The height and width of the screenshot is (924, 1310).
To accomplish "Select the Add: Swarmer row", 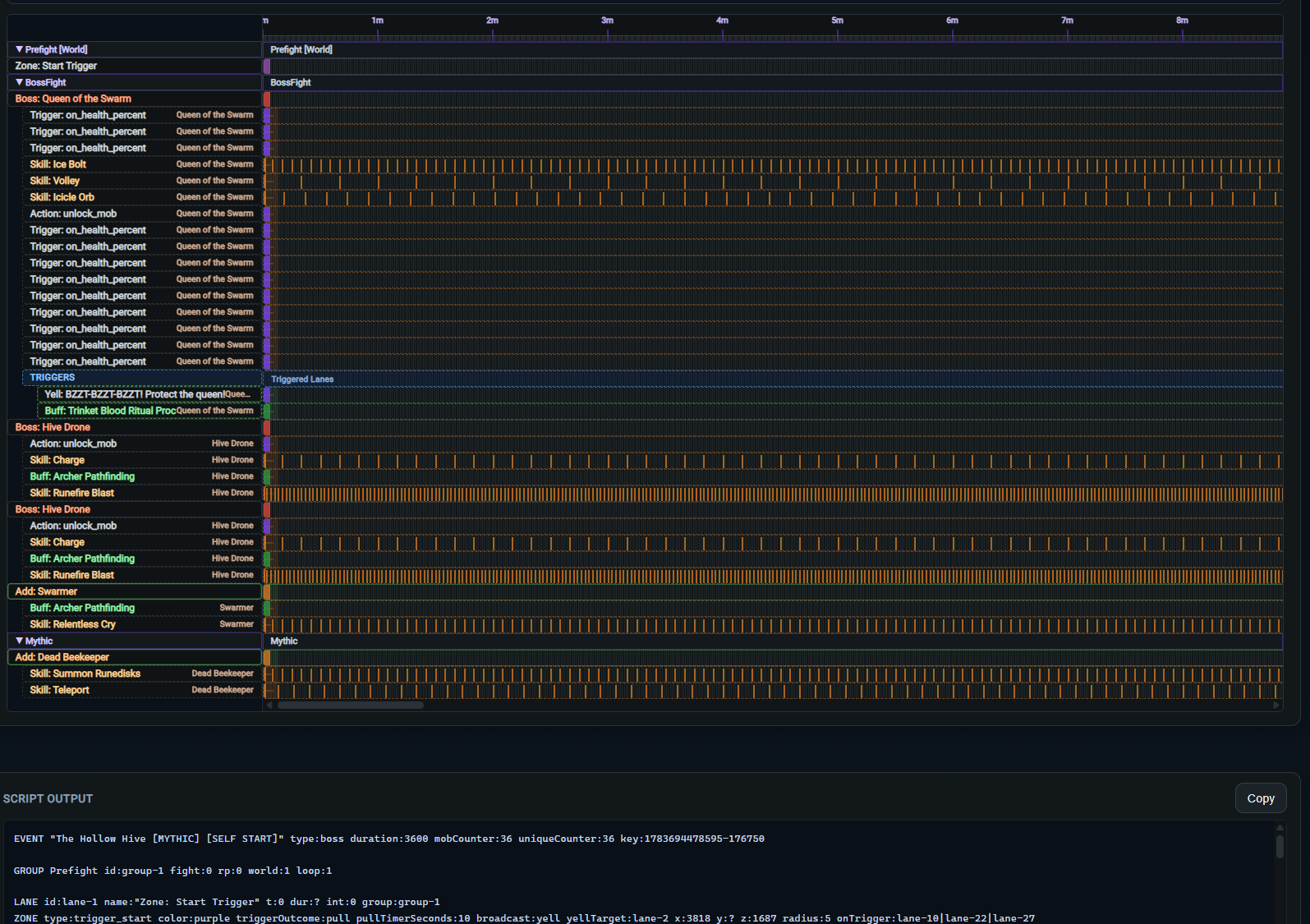I will point(135,591).
